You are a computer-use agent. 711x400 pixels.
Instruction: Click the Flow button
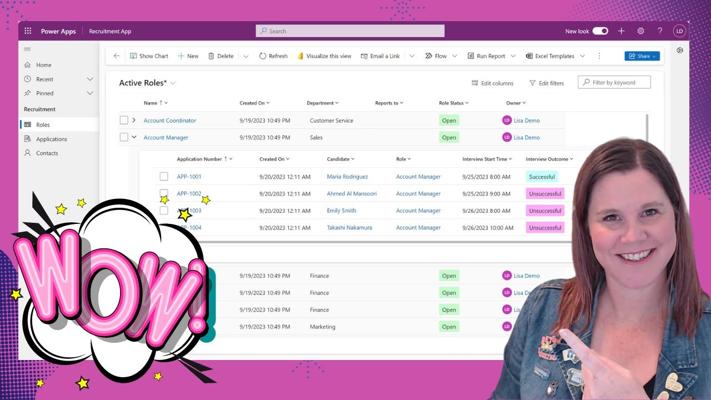click(436, 56)
